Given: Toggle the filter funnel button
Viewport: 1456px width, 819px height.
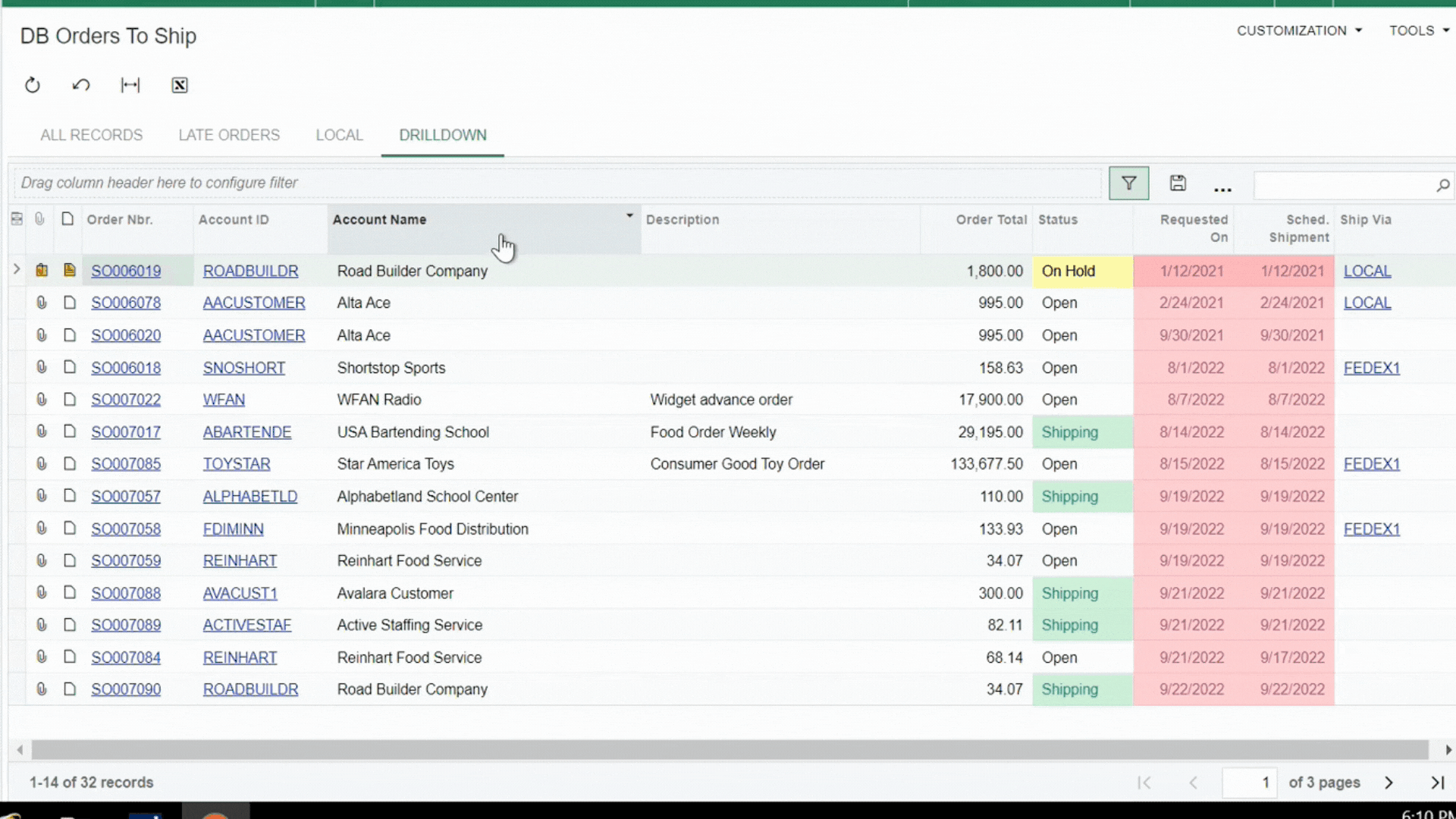Looking at the screenshot, I should point(1128,184).
